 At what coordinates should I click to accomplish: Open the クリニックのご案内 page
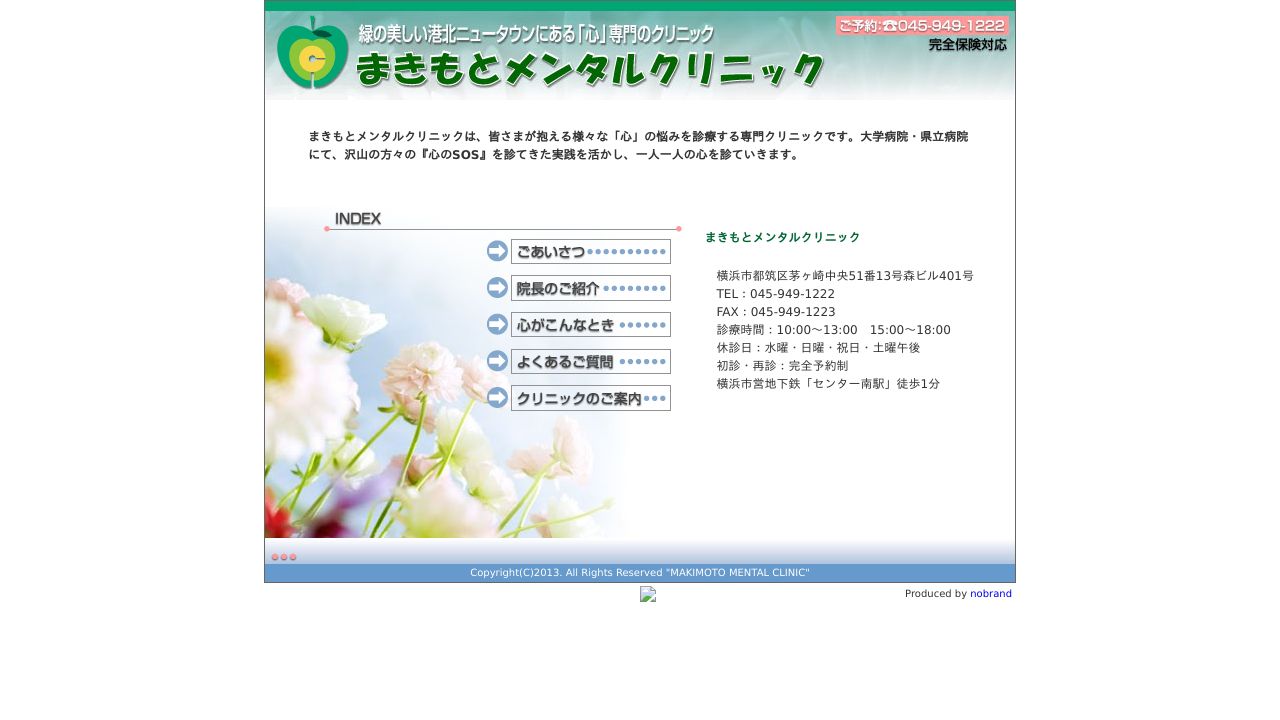pos(590,398)
